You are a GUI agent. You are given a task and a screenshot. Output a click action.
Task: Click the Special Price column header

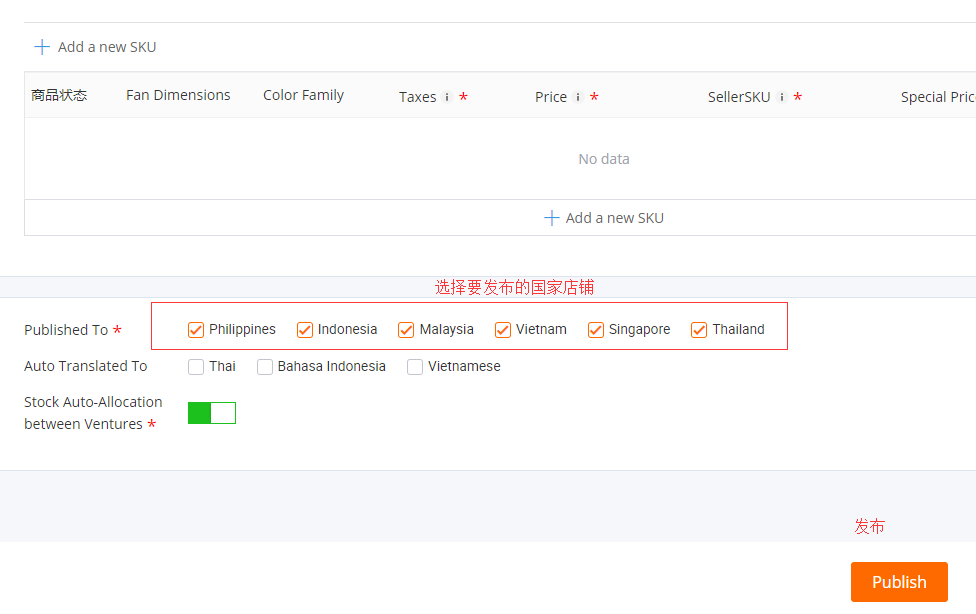click(x=938, y=97)
